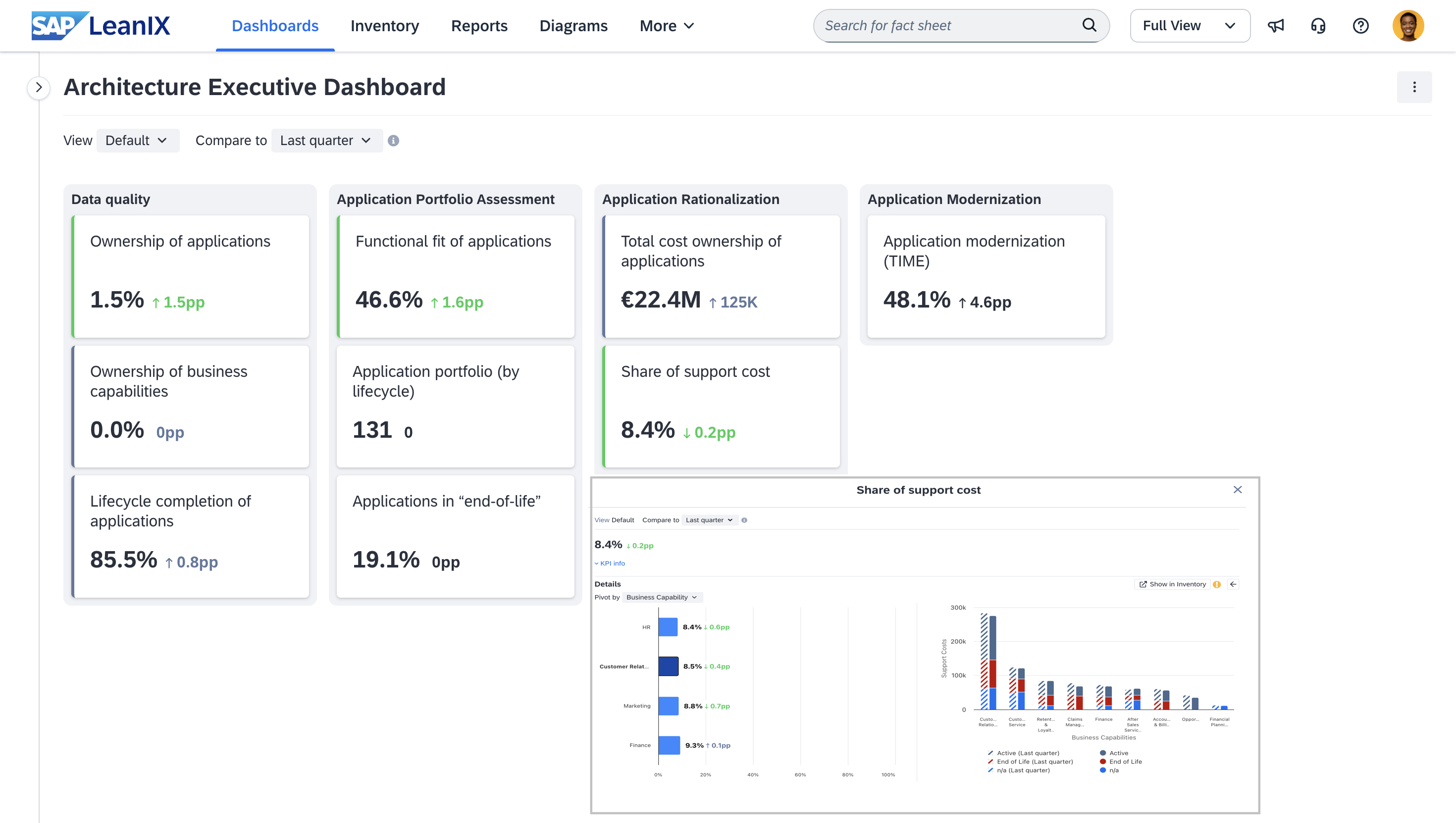Click the orange warning icon in Details
Image resolution: width=1456 pixels, height=823 pixels.
pos(1217,584)
